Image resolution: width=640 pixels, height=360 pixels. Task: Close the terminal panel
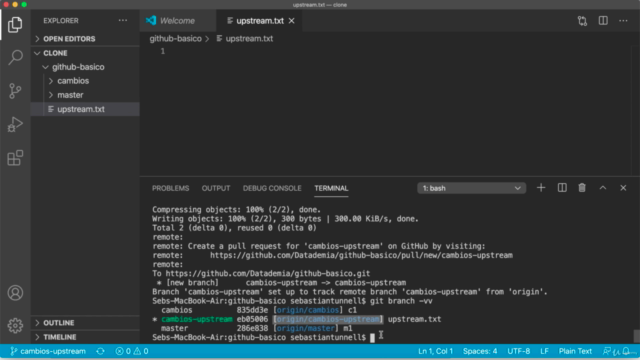point(623,188)
